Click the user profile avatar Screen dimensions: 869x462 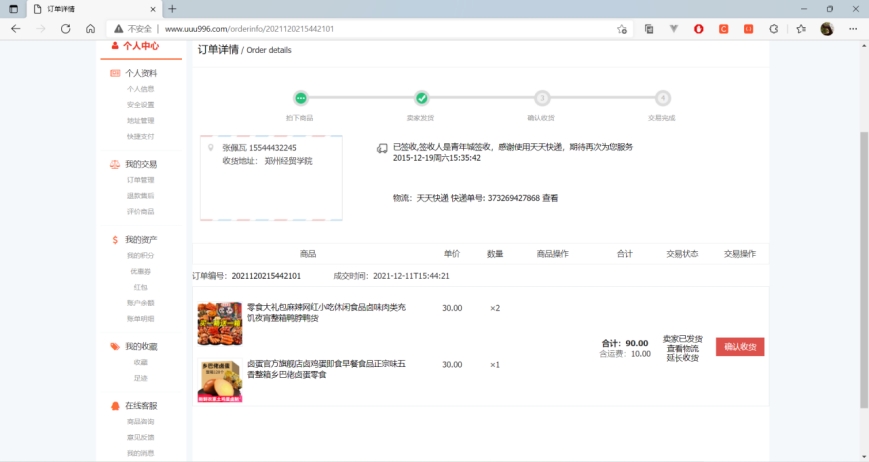(x=827, y=29)
